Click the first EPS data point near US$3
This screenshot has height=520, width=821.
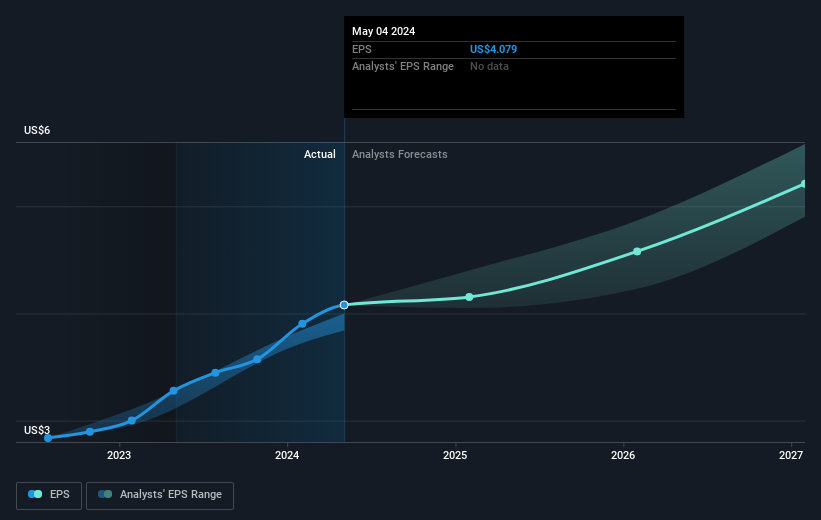pyautogui.click(x=48, y=438)
